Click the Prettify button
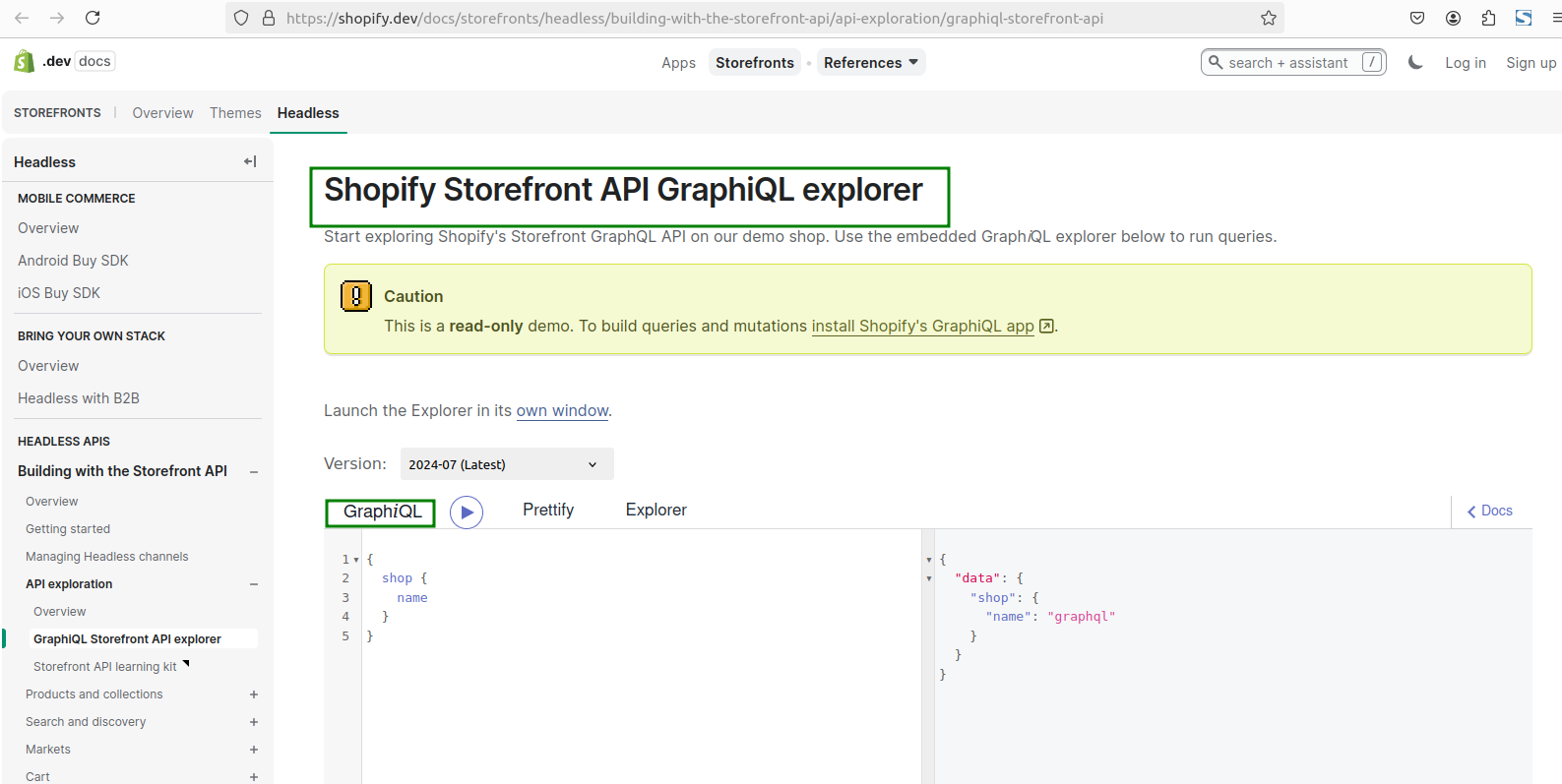 548,510
